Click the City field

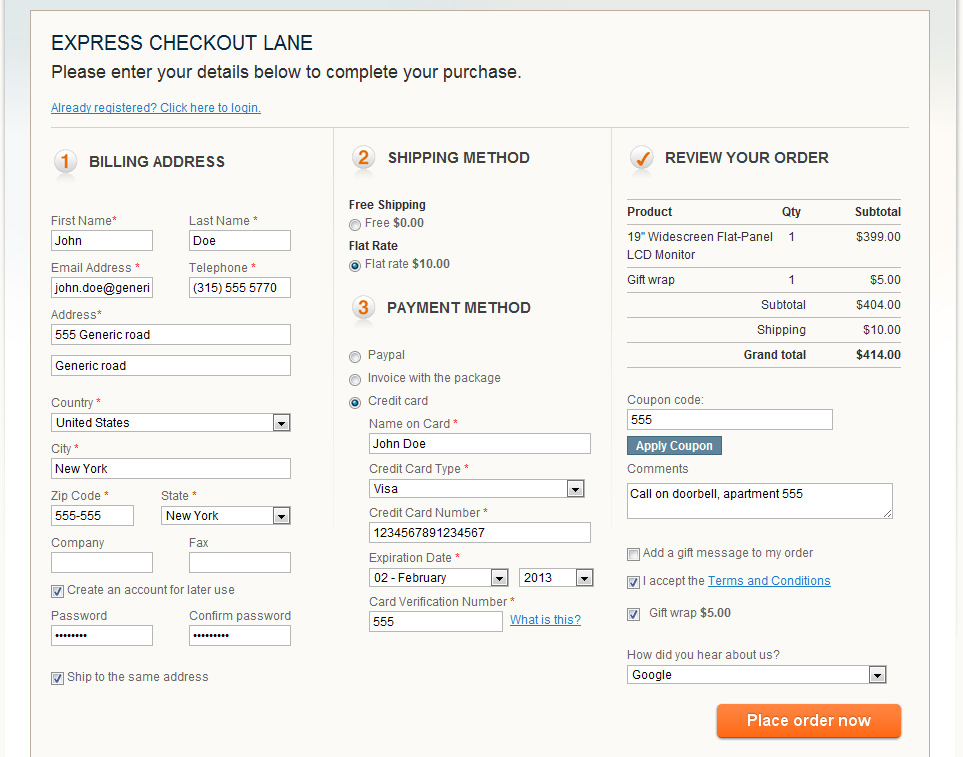(x=171, y=468)
